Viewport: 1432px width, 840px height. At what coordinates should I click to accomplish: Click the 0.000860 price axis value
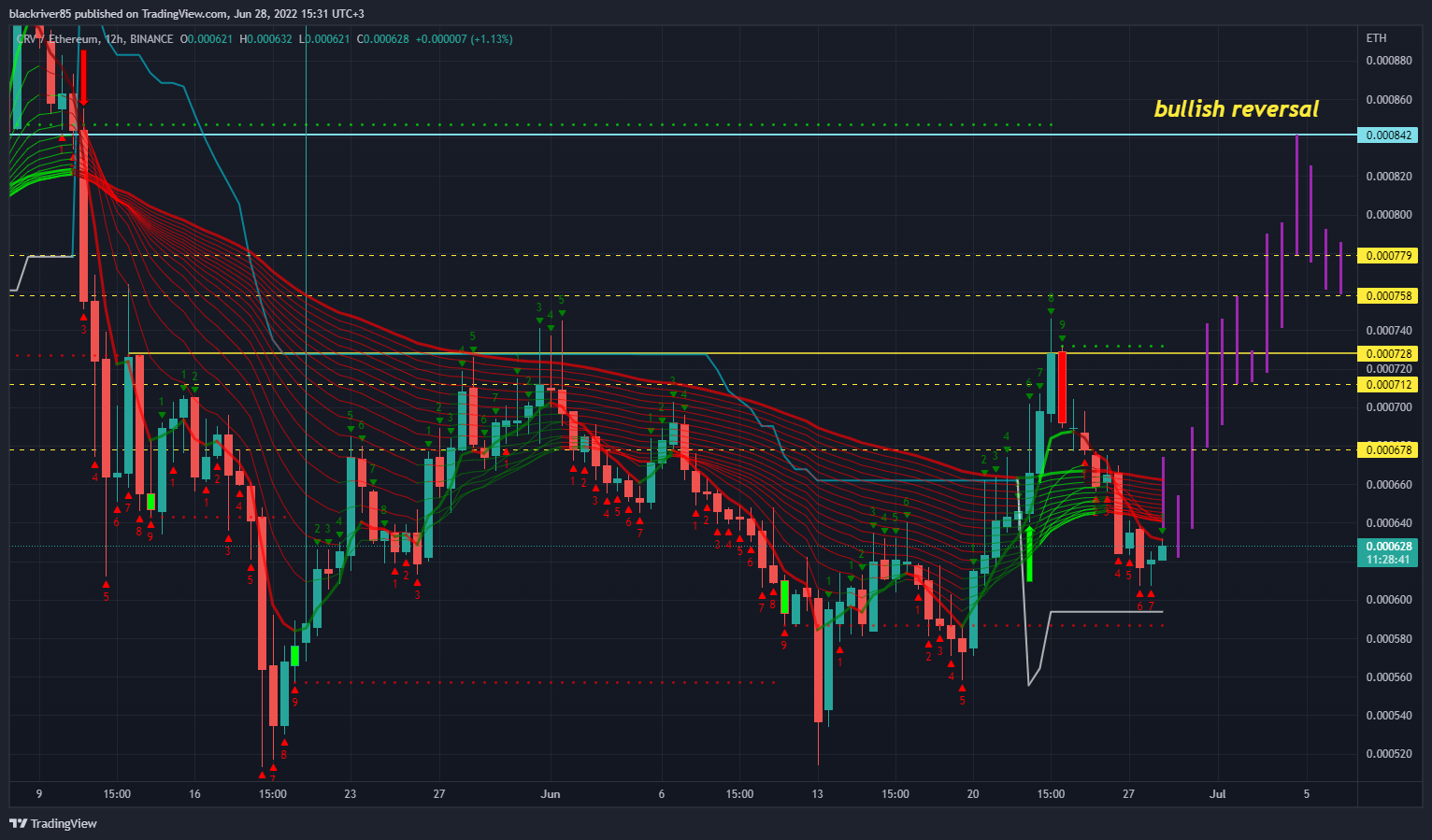[x=1388, y=99]
